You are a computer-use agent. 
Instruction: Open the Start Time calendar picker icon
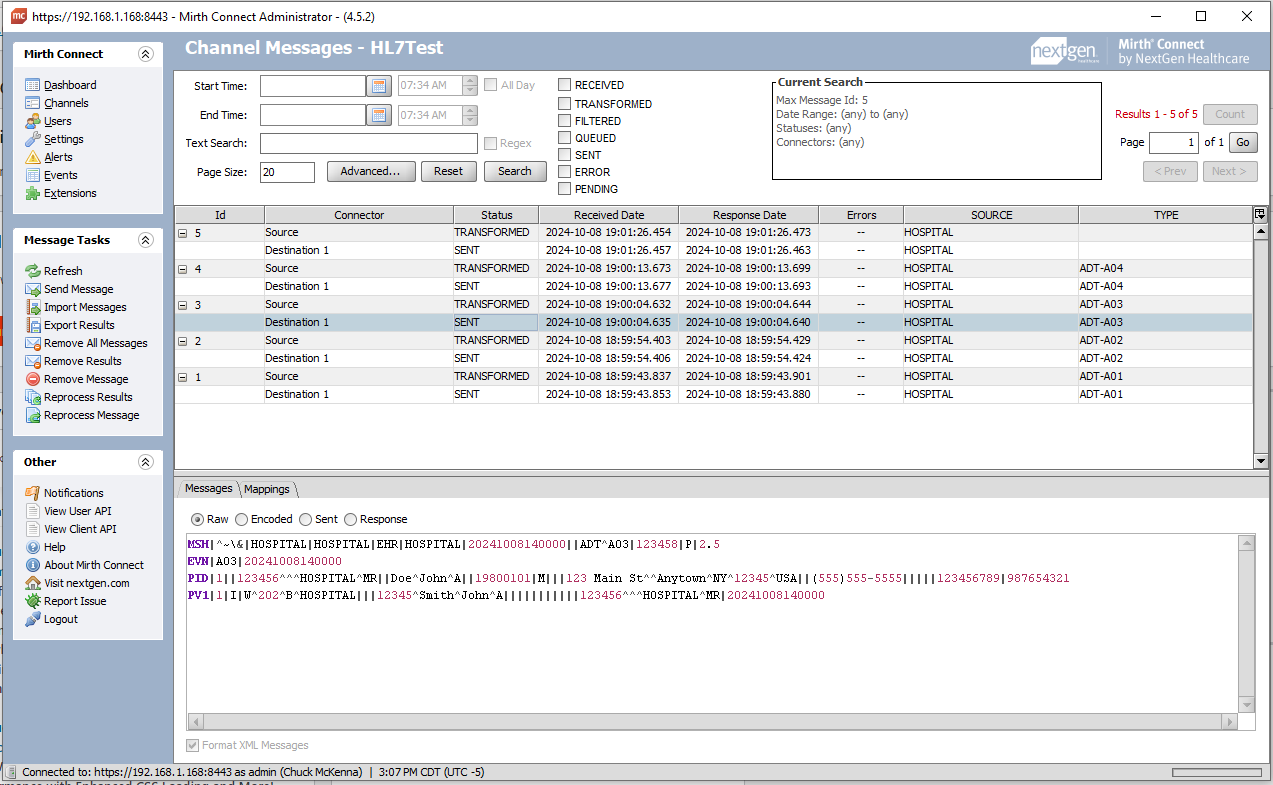379,86
